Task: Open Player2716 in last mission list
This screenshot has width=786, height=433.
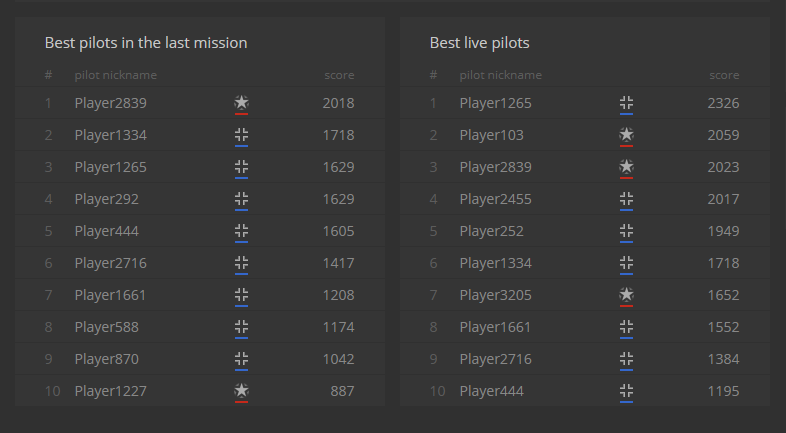Action: click(x=110, y=263)
